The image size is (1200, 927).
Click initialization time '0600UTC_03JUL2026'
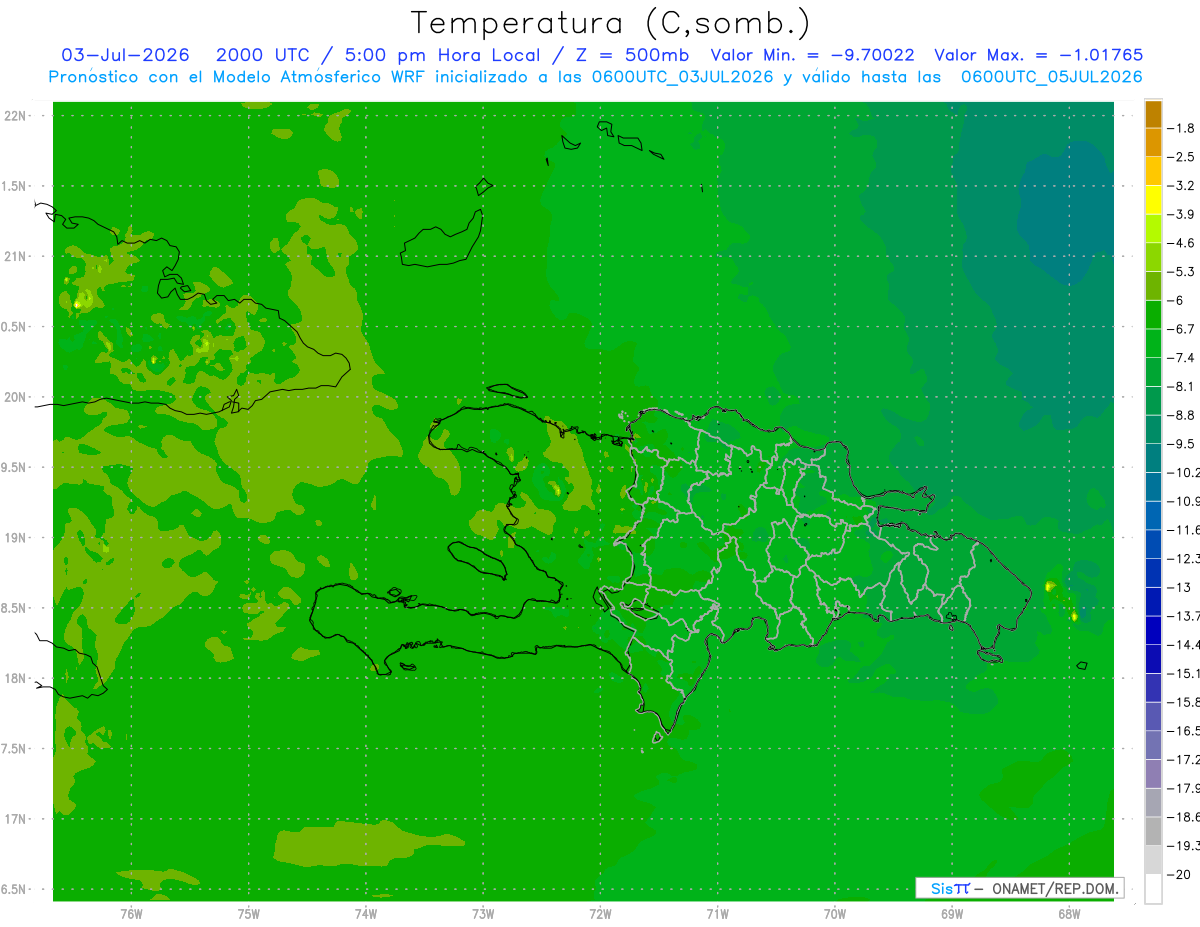pos(682,76)
